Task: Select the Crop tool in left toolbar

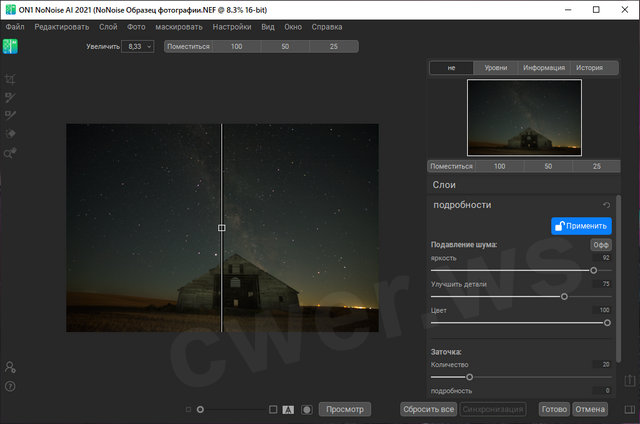Action: pos(10,79)
